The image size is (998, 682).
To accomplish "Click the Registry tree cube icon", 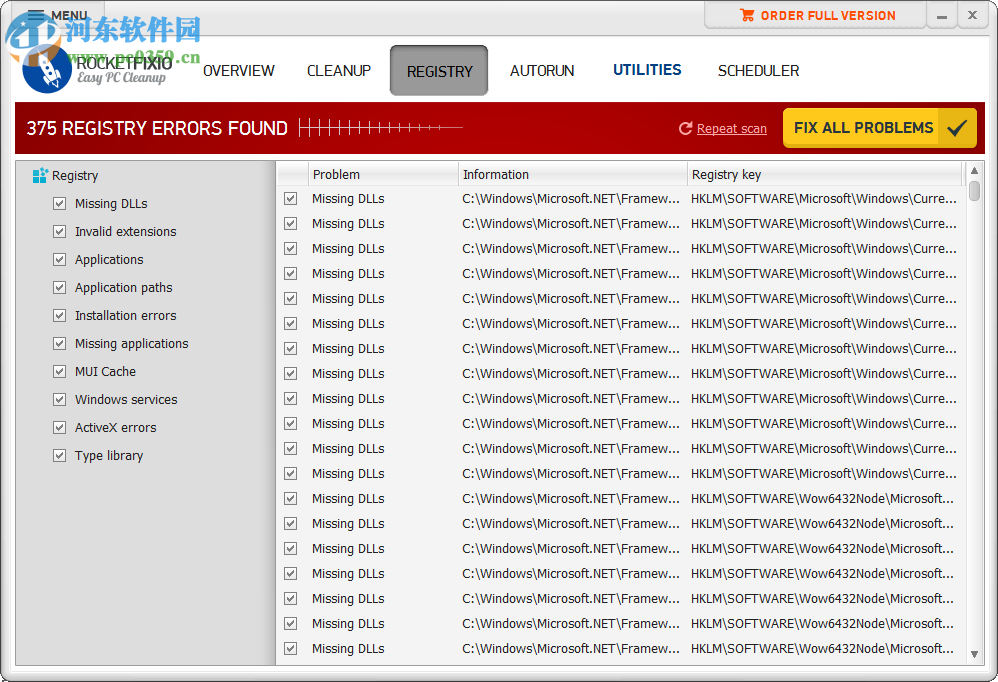I will pyautogui.click(x=40, y=175).
